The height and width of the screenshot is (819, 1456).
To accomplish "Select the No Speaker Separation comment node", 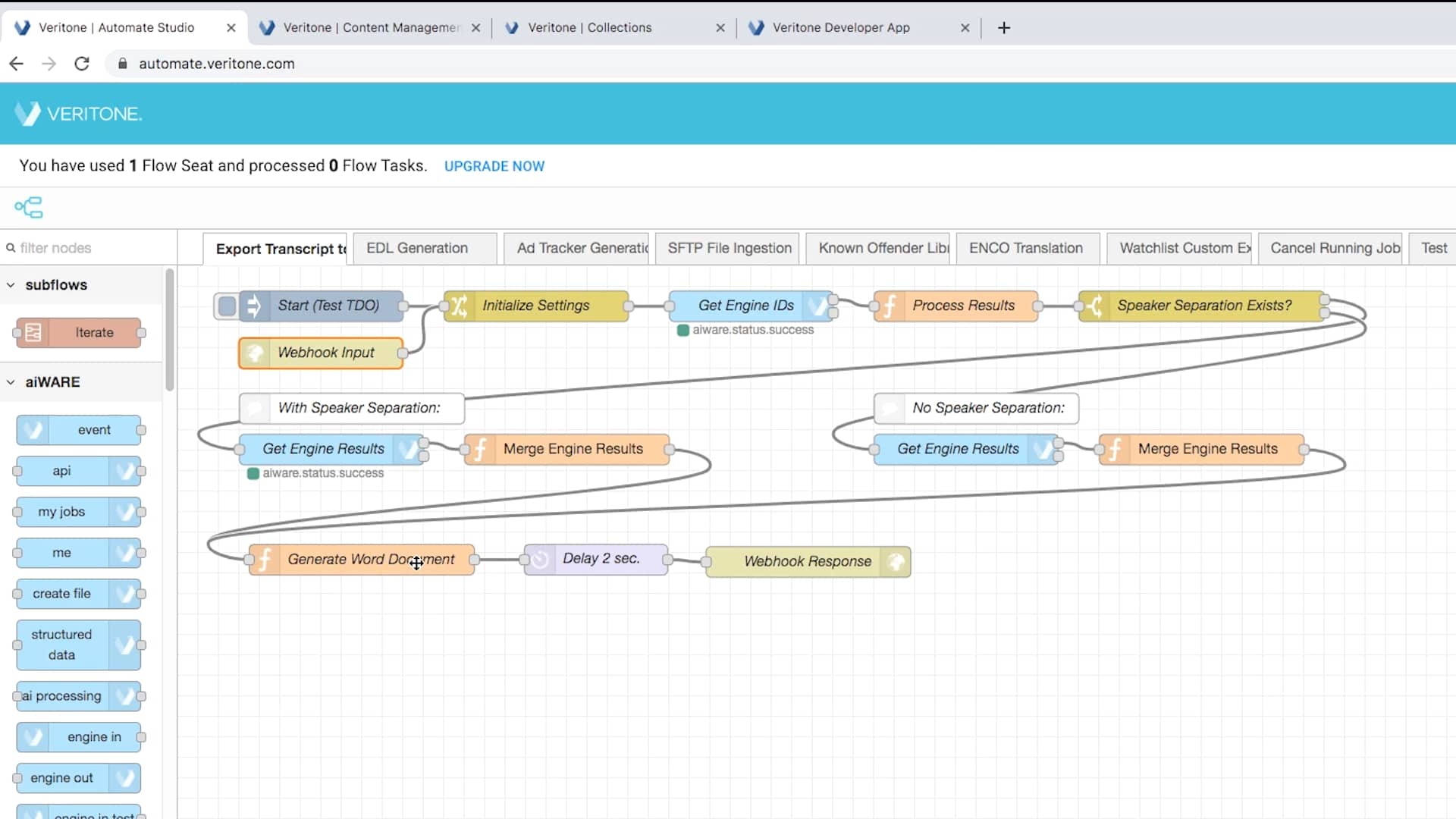I will coord(976,408).
